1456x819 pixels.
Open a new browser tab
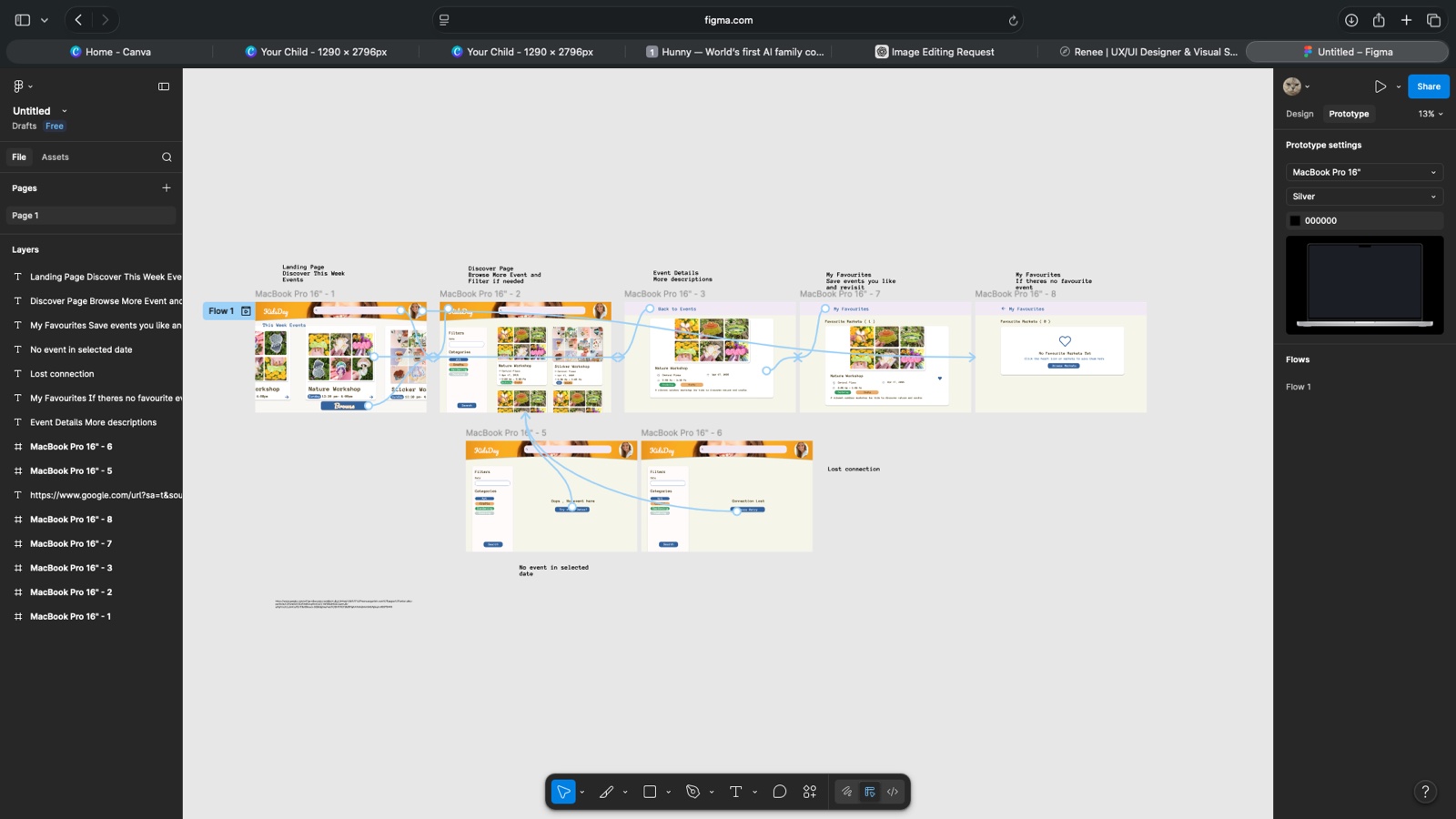coord(1406,20)
